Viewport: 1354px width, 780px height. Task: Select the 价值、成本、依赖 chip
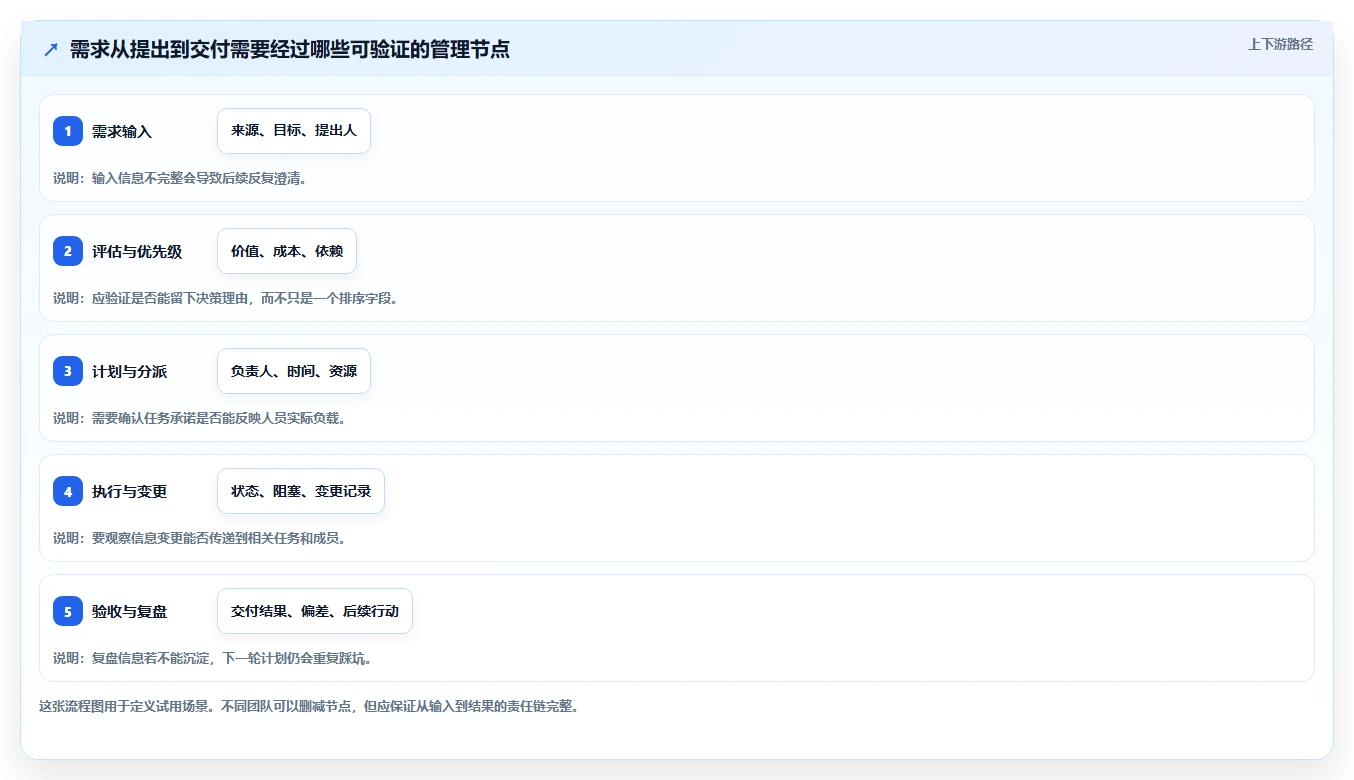pyautogui.click(x=287, y=251)
